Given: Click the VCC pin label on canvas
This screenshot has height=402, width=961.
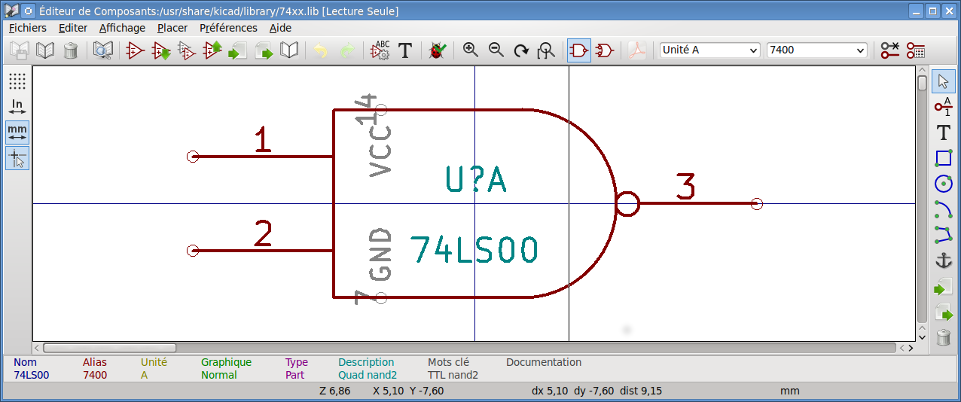Looking at the screenshot, I should click(381, 150).
